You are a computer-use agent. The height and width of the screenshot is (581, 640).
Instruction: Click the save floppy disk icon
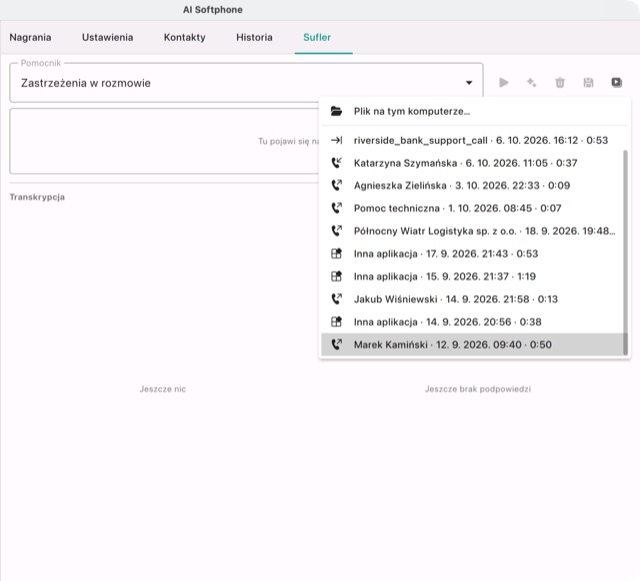pyautogui.click(x=588, y=83)
